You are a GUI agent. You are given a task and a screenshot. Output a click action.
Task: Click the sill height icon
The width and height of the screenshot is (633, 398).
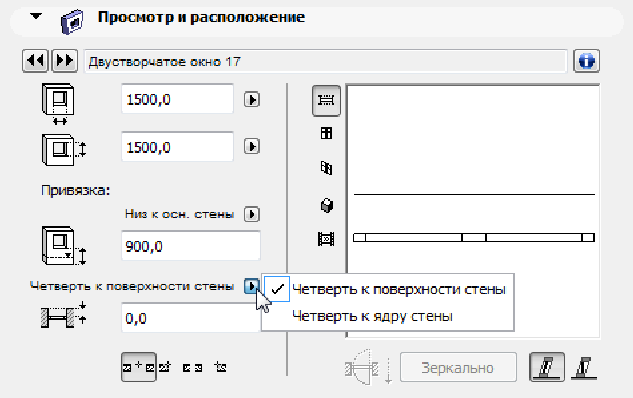64,245
